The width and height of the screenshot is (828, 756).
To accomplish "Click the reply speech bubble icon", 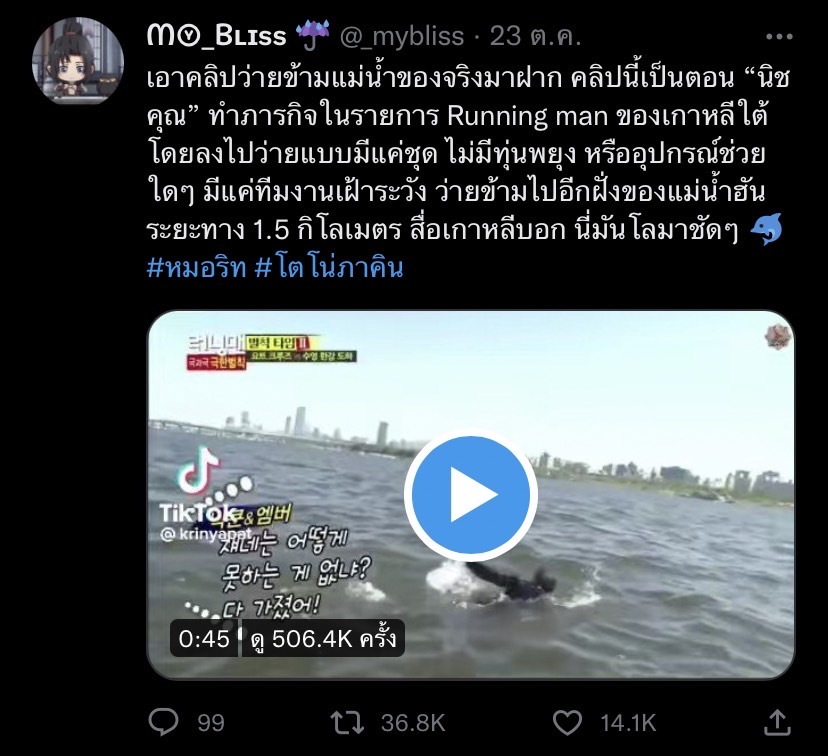I will click(x=163, y=722).
